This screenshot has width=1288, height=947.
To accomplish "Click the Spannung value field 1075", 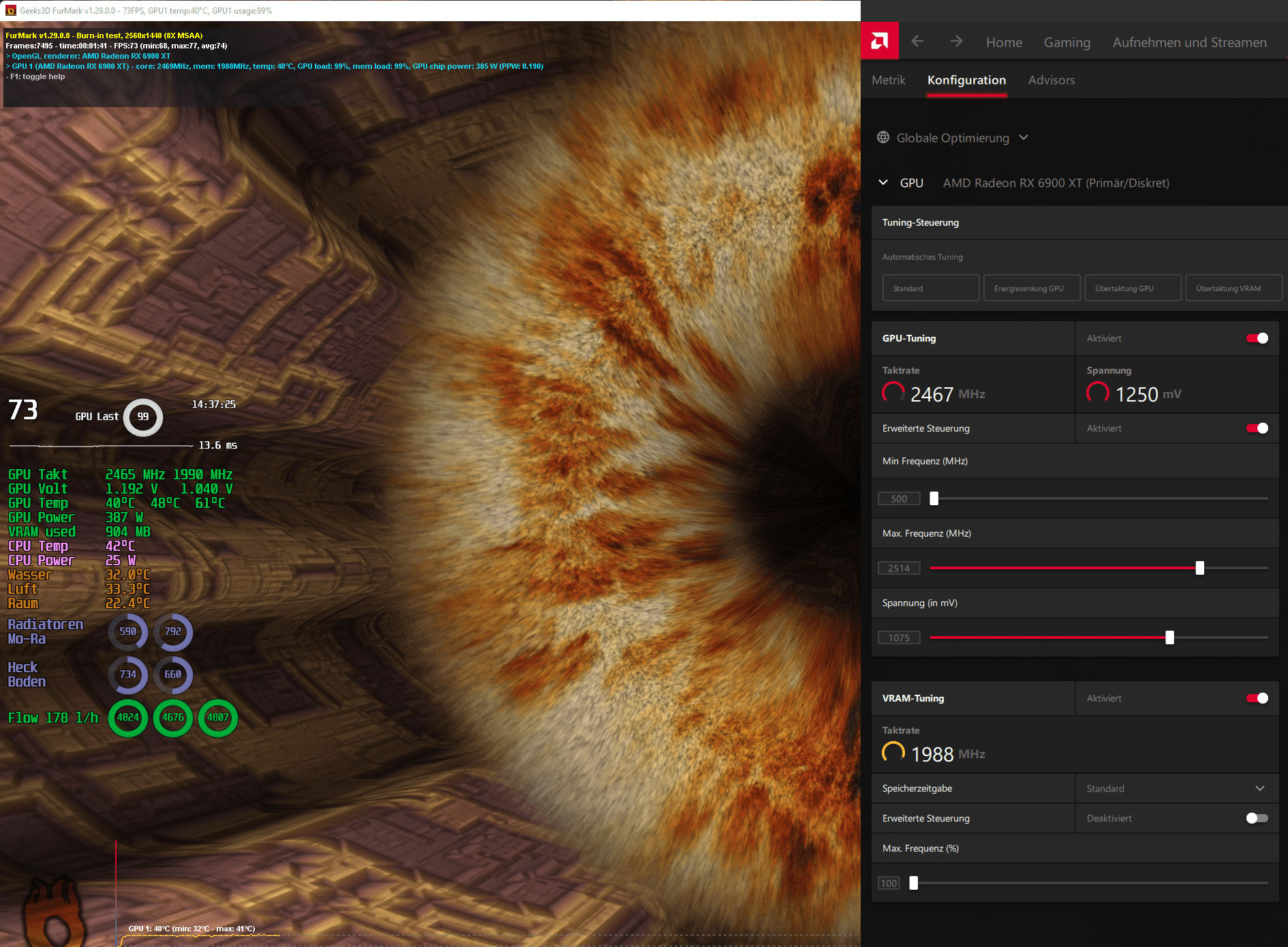I will click(899, 637).
